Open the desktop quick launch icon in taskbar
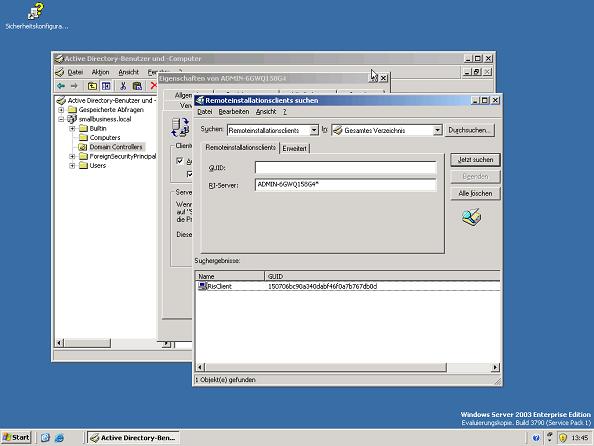Viewport: 594px width, 446px height. tap(45, 438)
